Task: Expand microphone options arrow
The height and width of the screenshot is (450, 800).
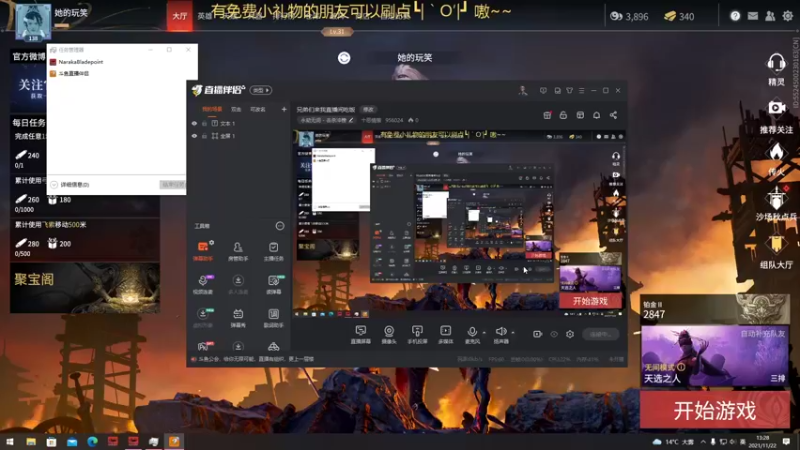Action: (x=484, y=333)
